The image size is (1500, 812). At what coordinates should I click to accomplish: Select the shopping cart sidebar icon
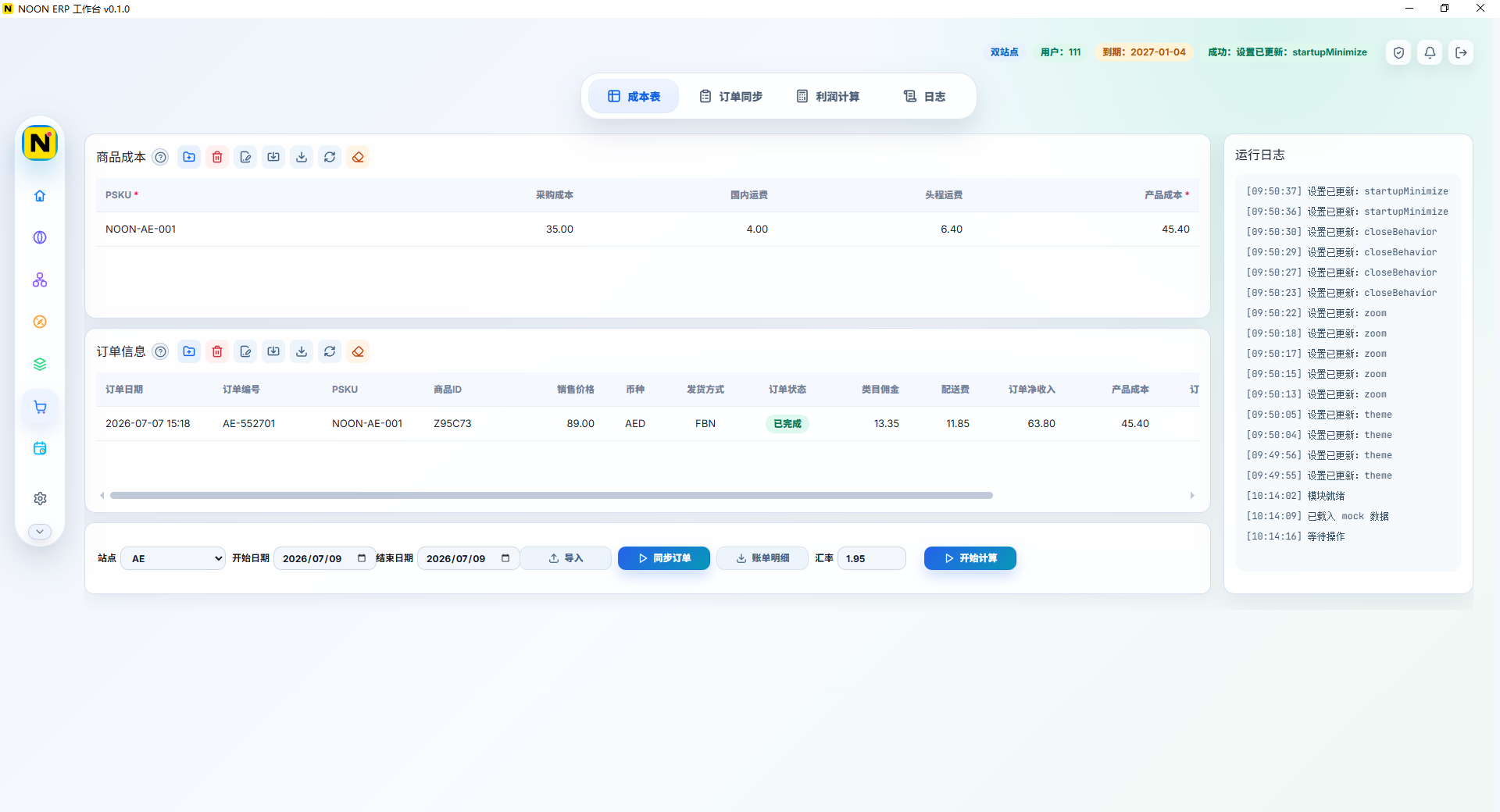(x=40, y=407)
